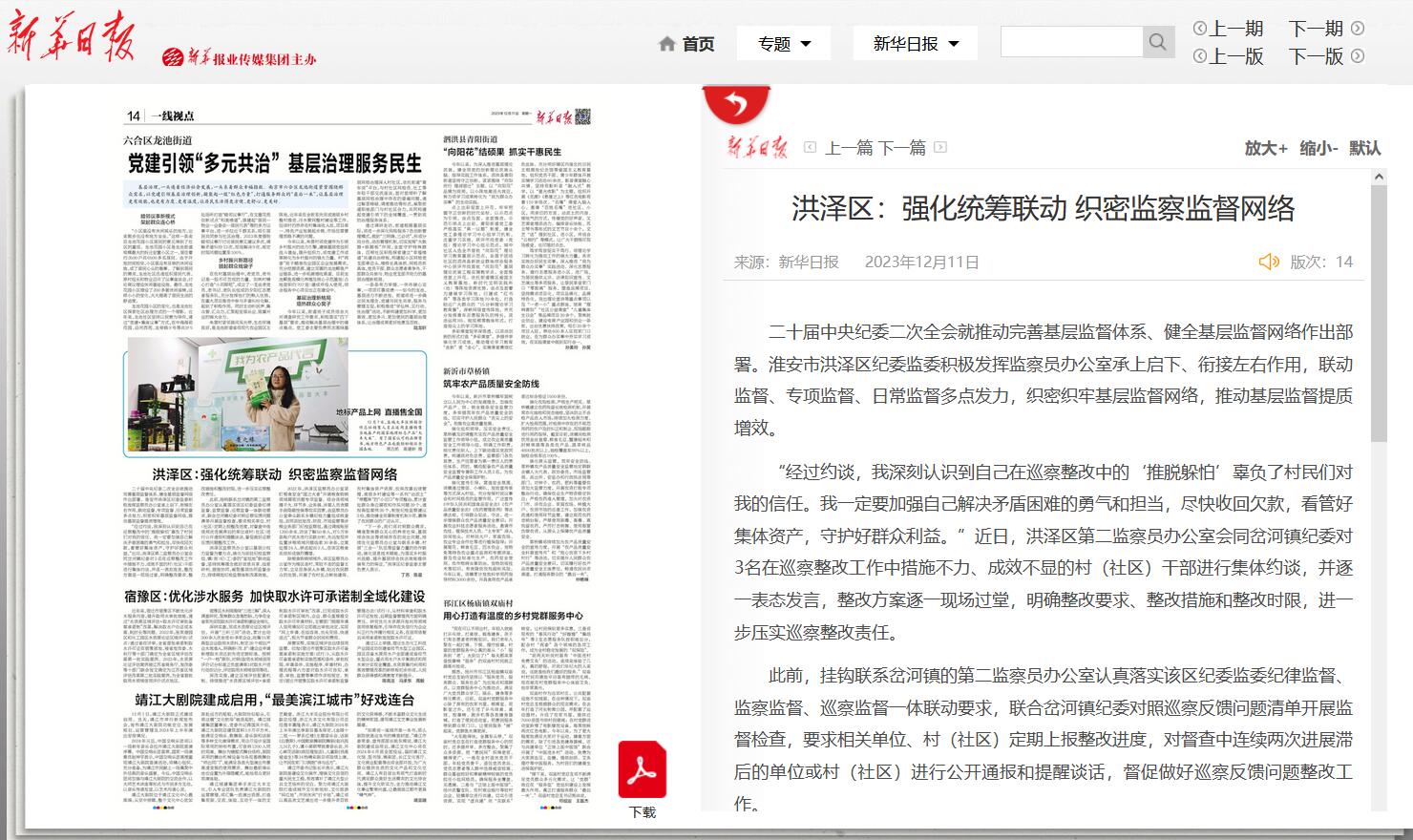
Task: Open 下一篇 next article
Action: click(902, 148)
